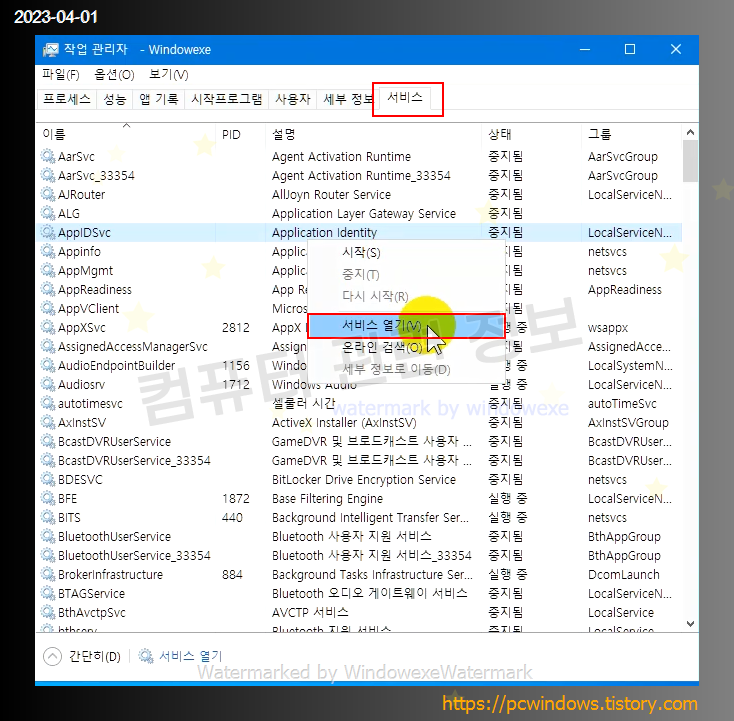
Task: Open the 옵션(O) menu
Action: 114,74
